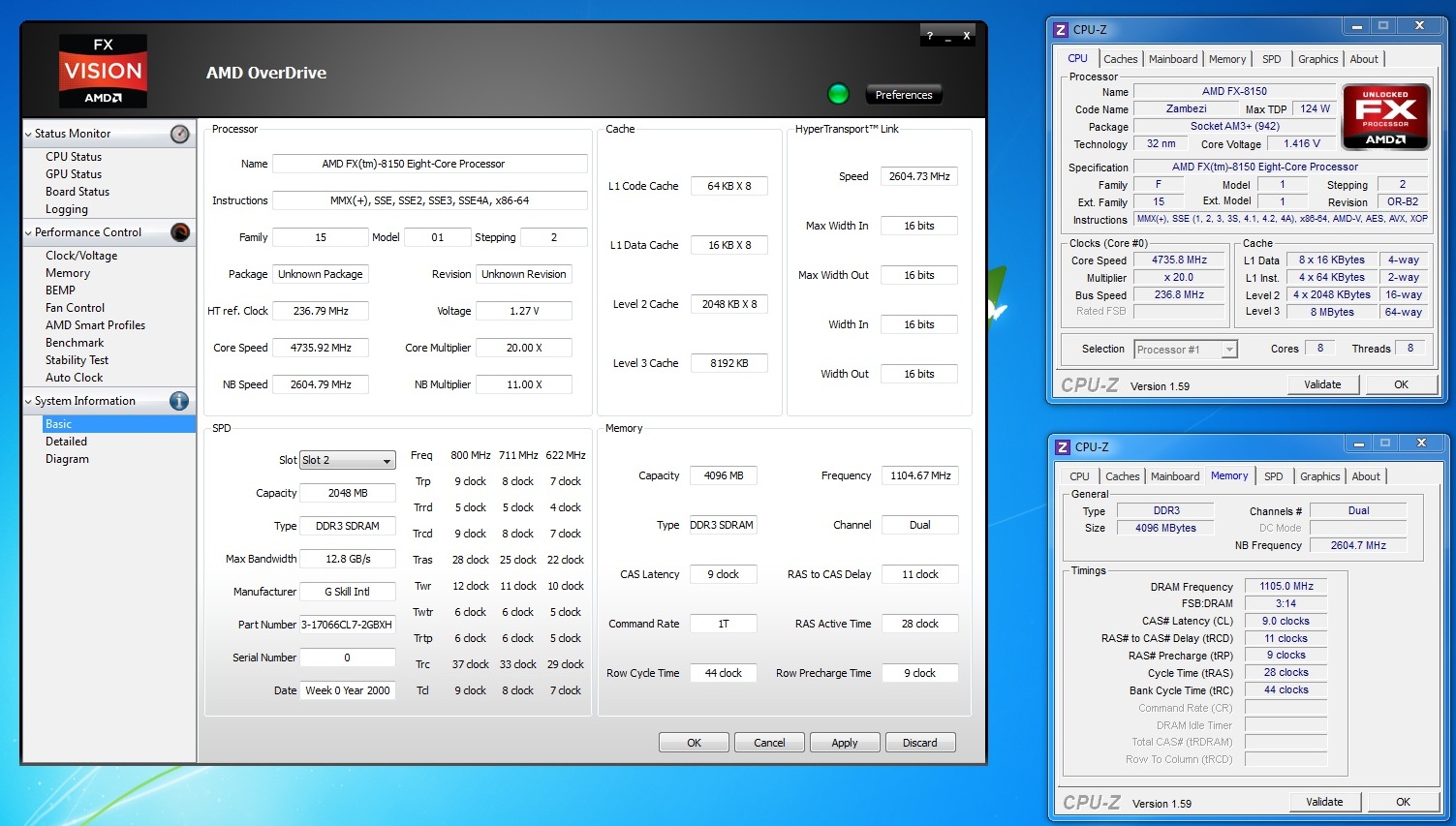Open AMD Smart Profiles
1456x826 pixels.
click(x=95, y=325)
